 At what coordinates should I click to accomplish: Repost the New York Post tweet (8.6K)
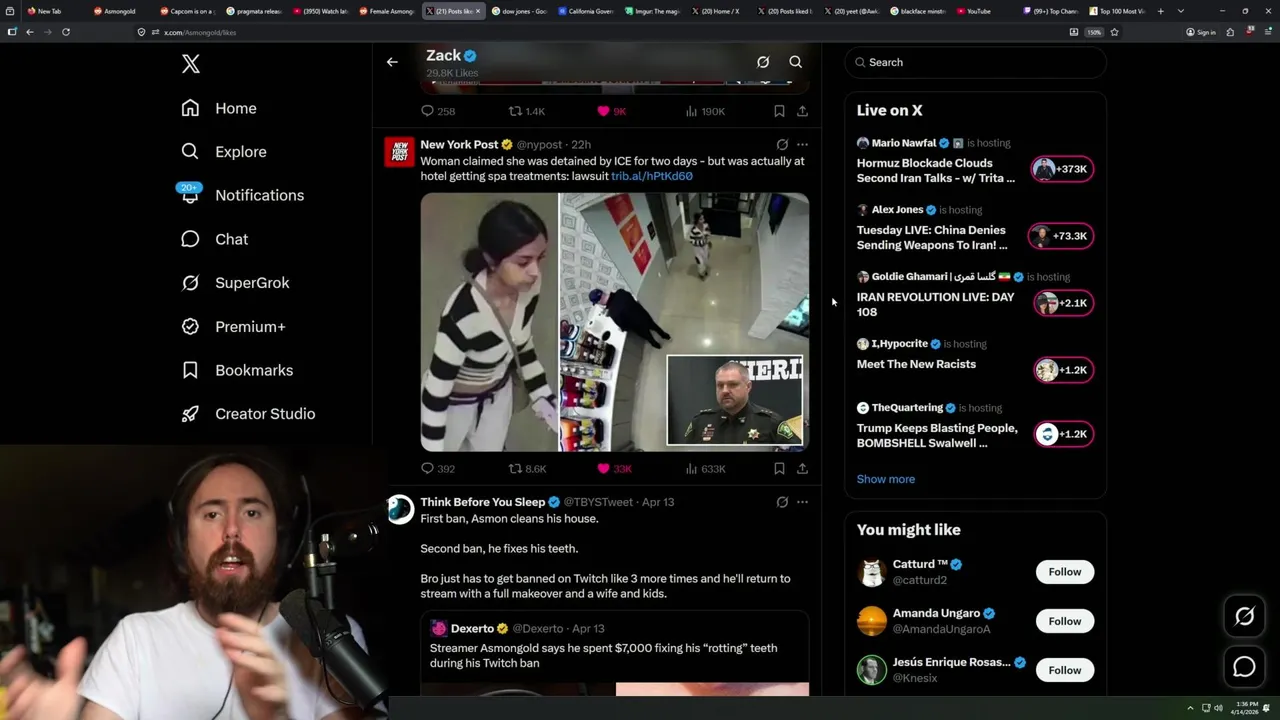click(x=527, y=468)
